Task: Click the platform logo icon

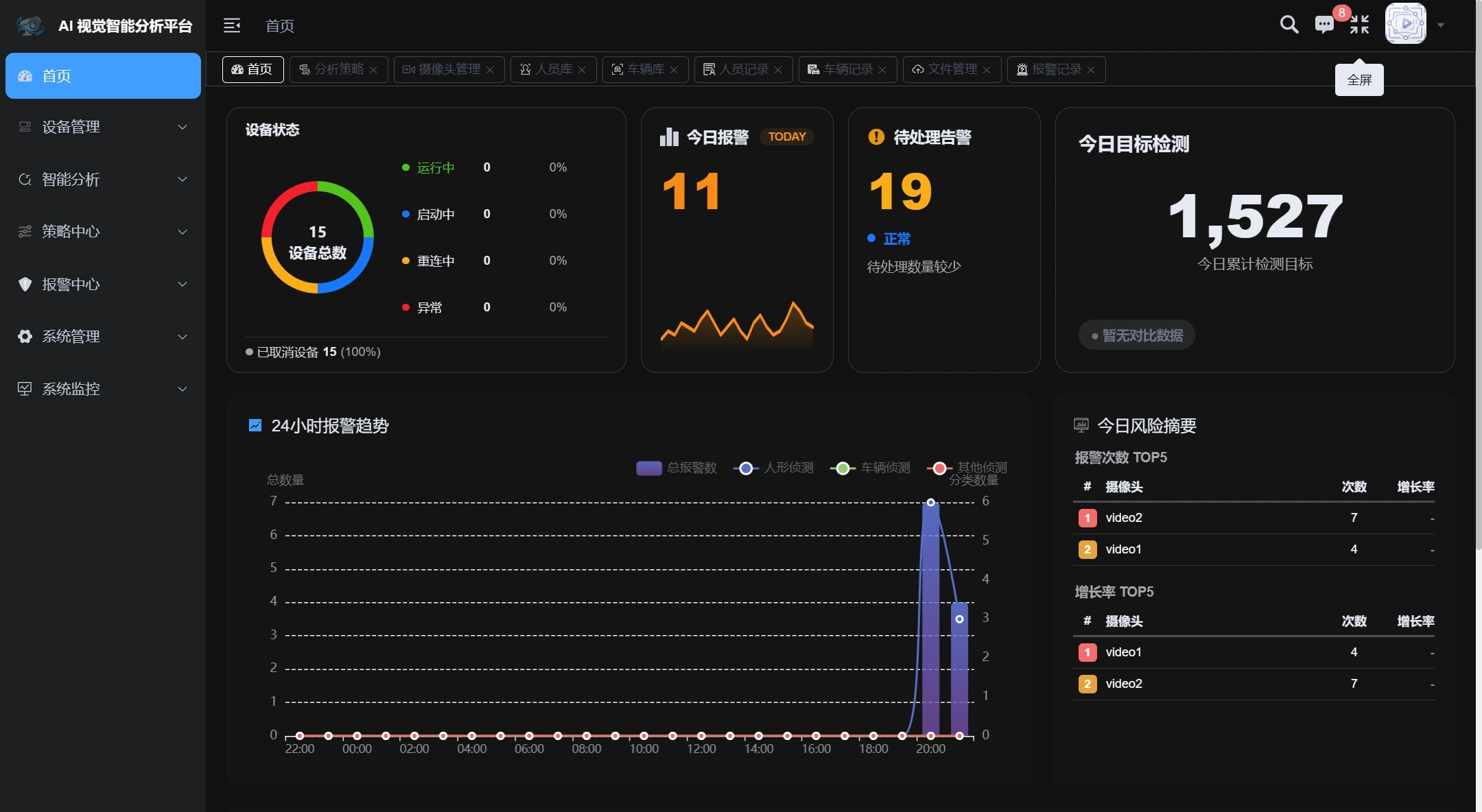Action: point(30,25)
